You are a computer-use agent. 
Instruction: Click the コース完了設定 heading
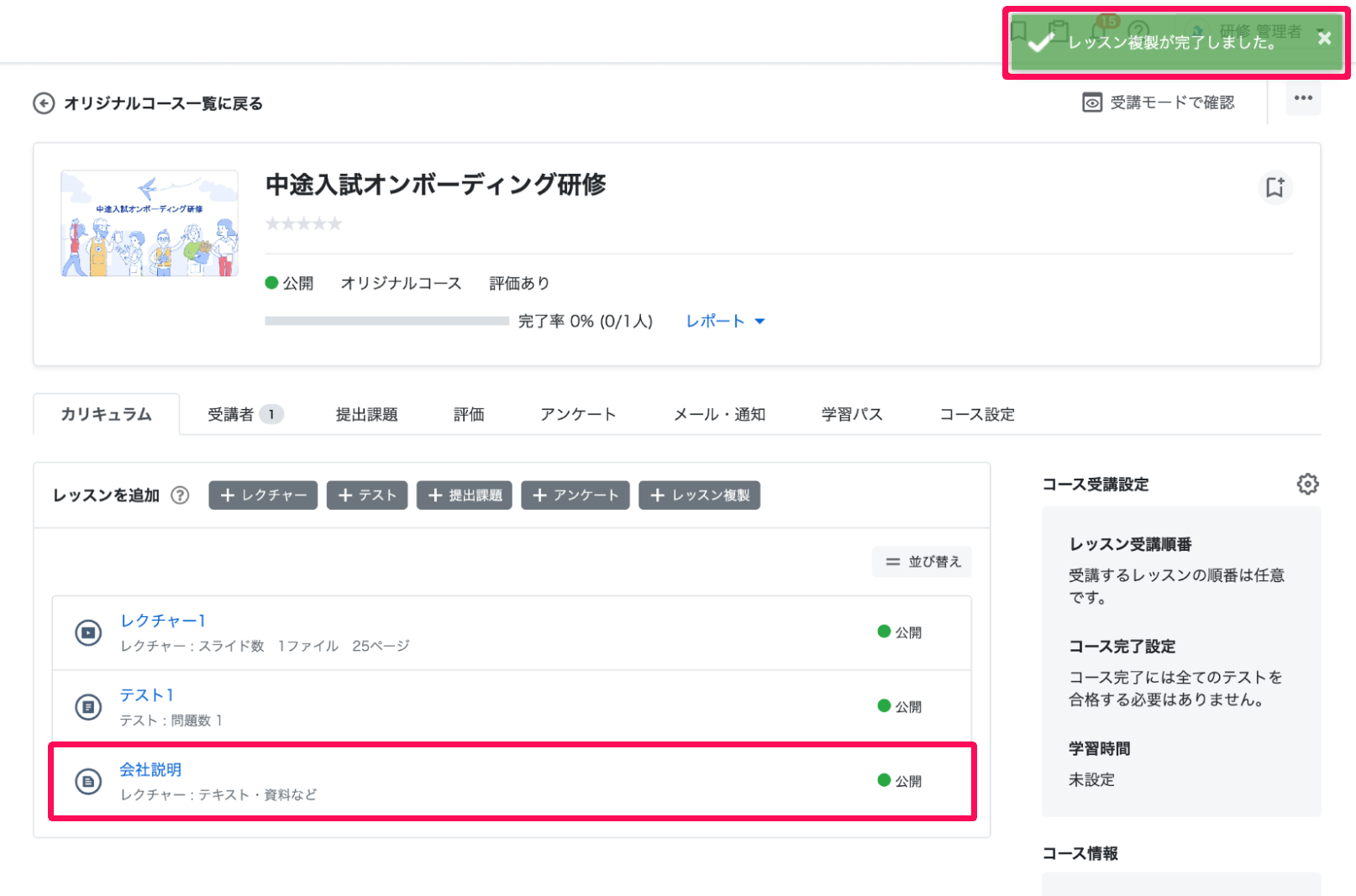point(1122,647)
